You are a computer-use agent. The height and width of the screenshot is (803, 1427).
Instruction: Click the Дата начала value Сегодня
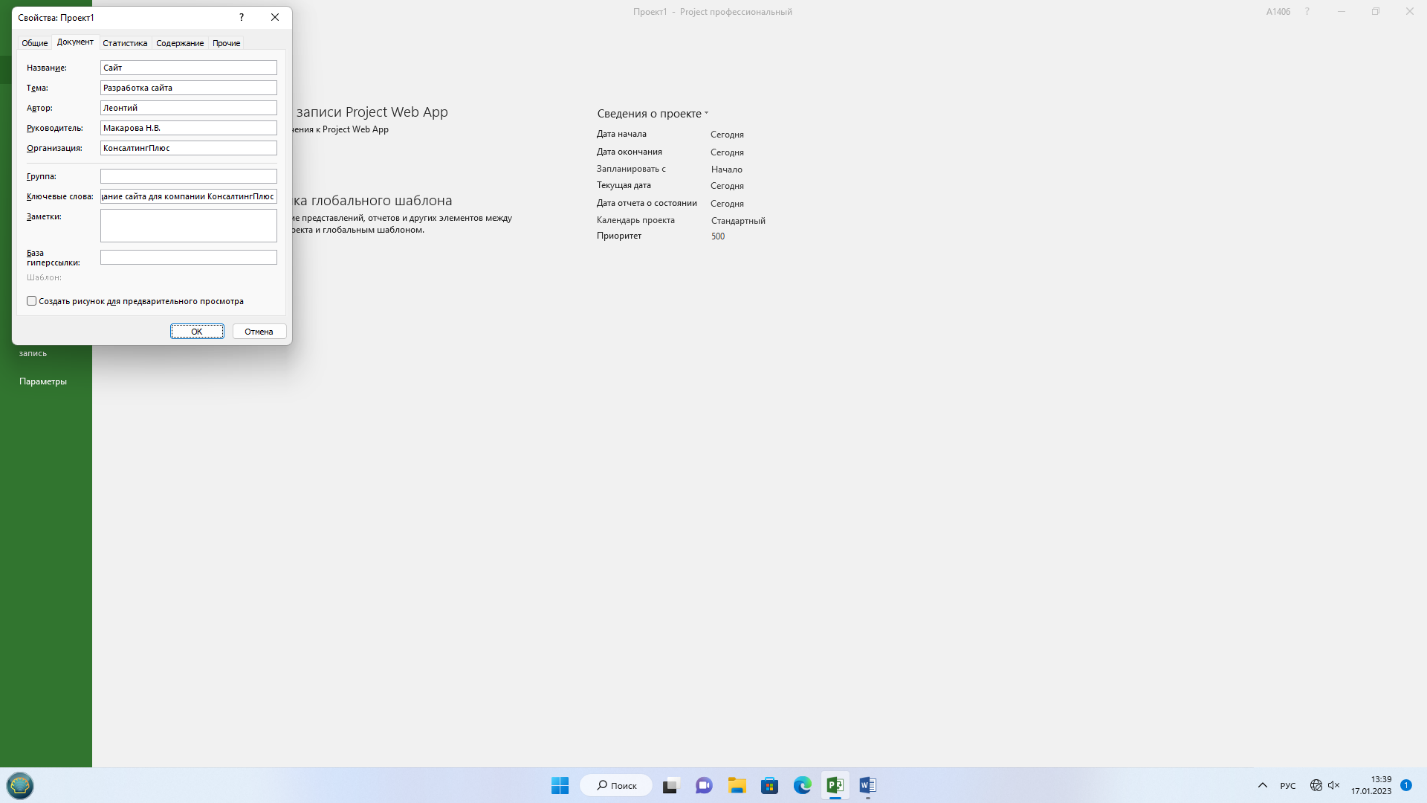[727, 134]
